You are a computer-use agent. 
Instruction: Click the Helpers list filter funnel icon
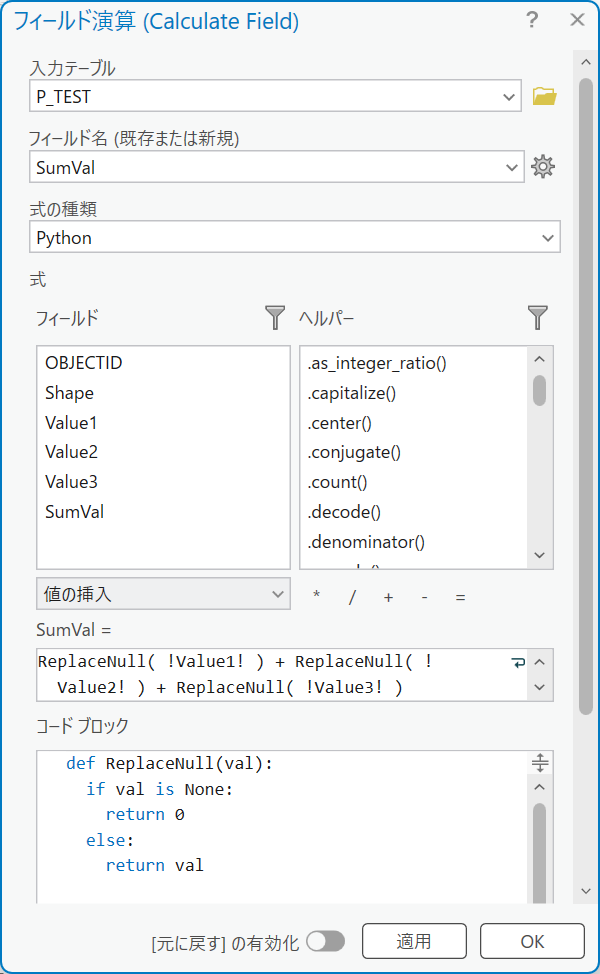(x=538, y=318)
